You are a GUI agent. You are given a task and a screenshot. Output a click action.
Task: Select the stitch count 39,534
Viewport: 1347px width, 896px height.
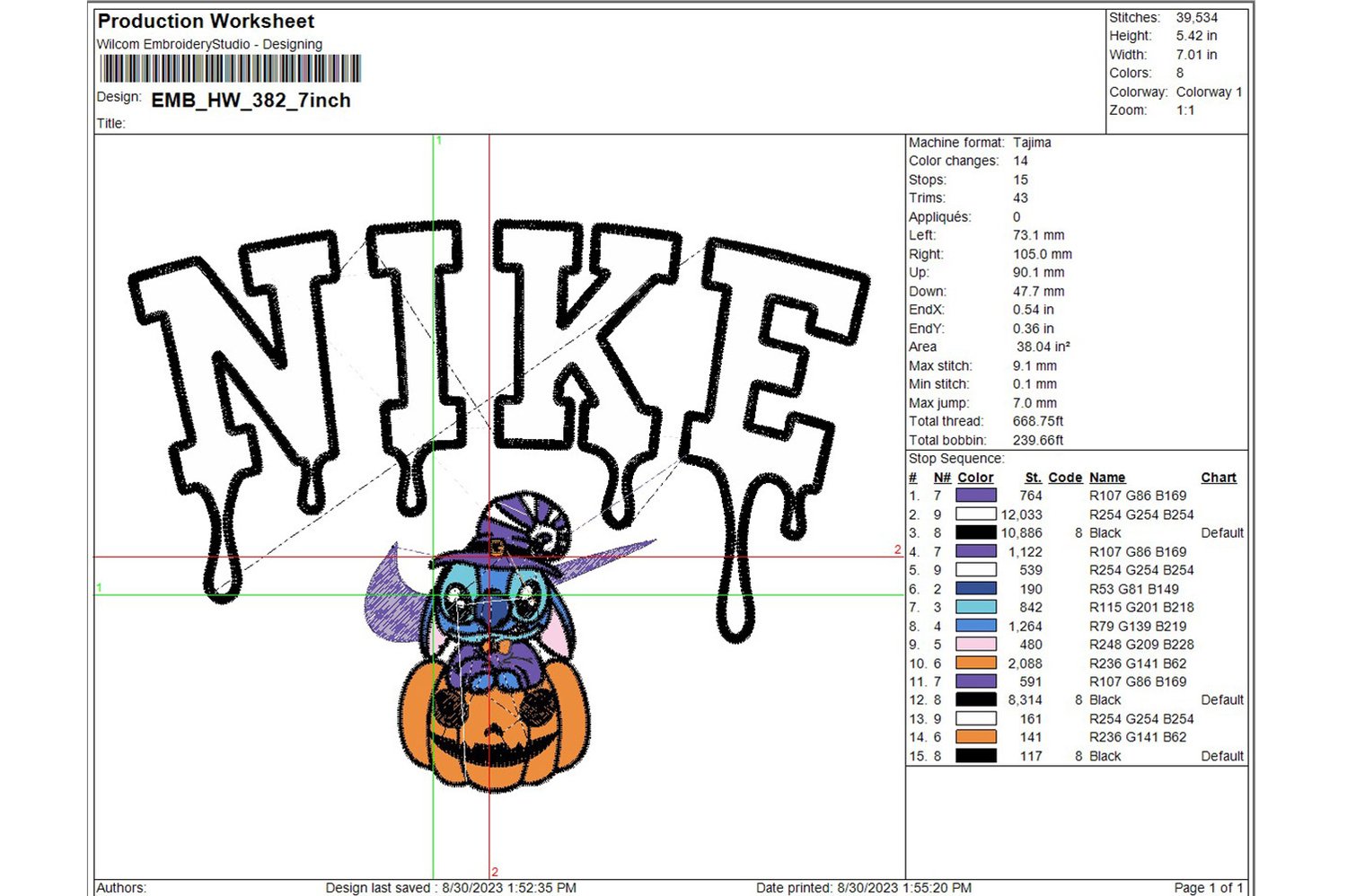(x=1197, y=17)
